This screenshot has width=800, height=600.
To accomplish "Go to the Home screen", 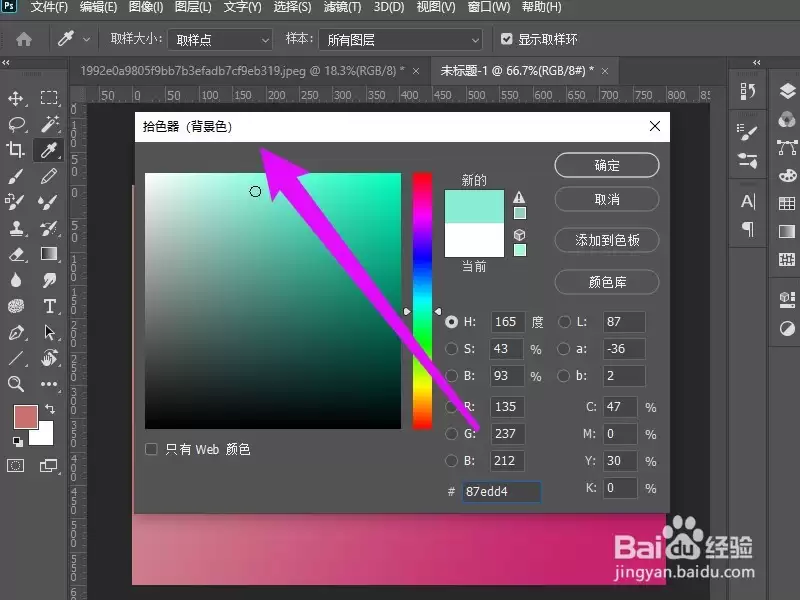I will [x=23, y=39].
